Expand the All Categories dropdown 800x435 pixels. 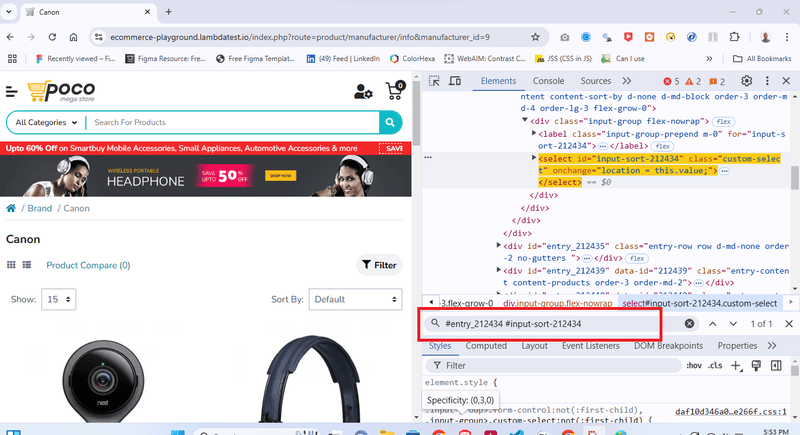44,122
